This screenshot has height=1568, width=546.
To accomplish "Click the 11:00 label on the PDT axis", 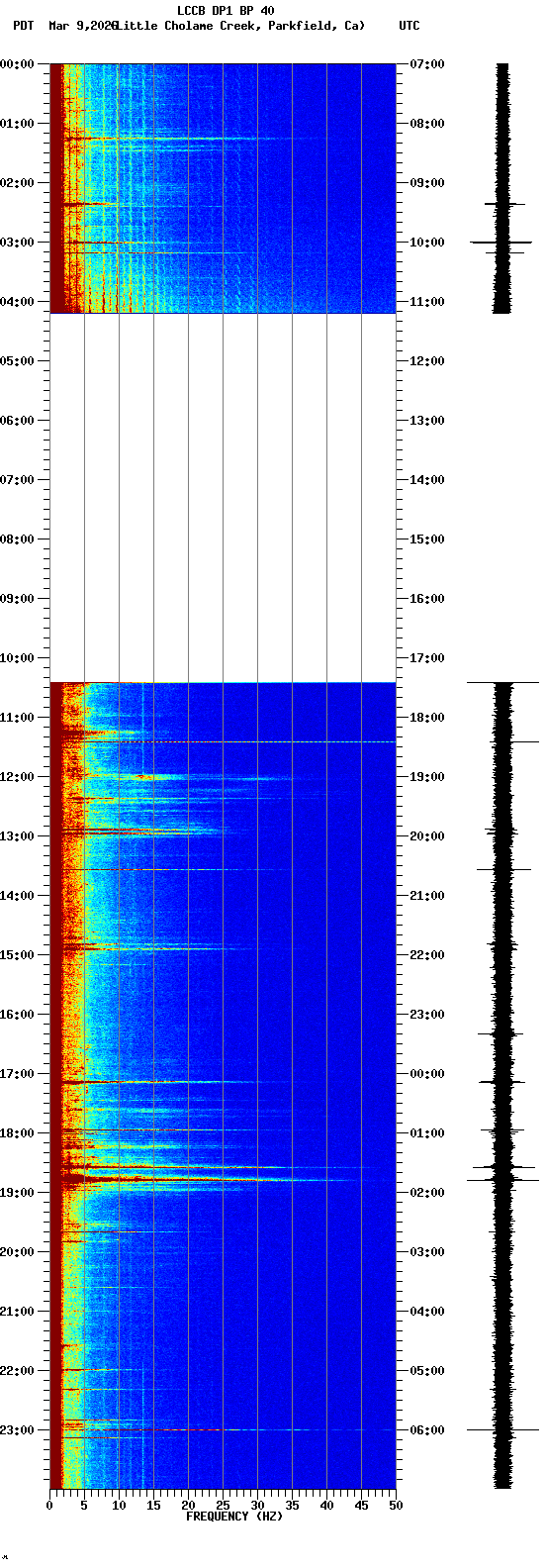I will [16, 717].
